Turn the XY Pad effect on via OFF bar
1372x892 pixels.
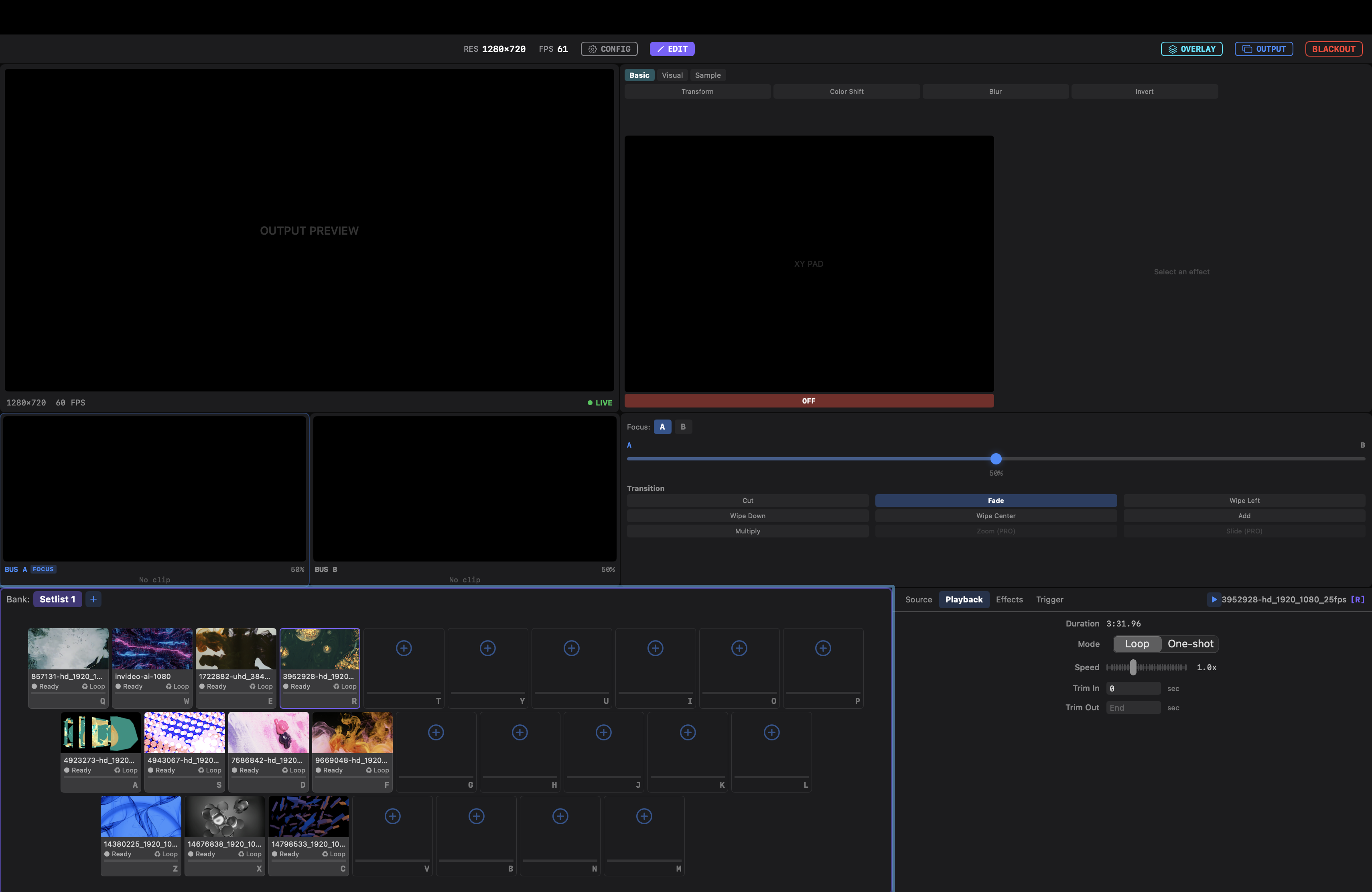pos(809,401)
